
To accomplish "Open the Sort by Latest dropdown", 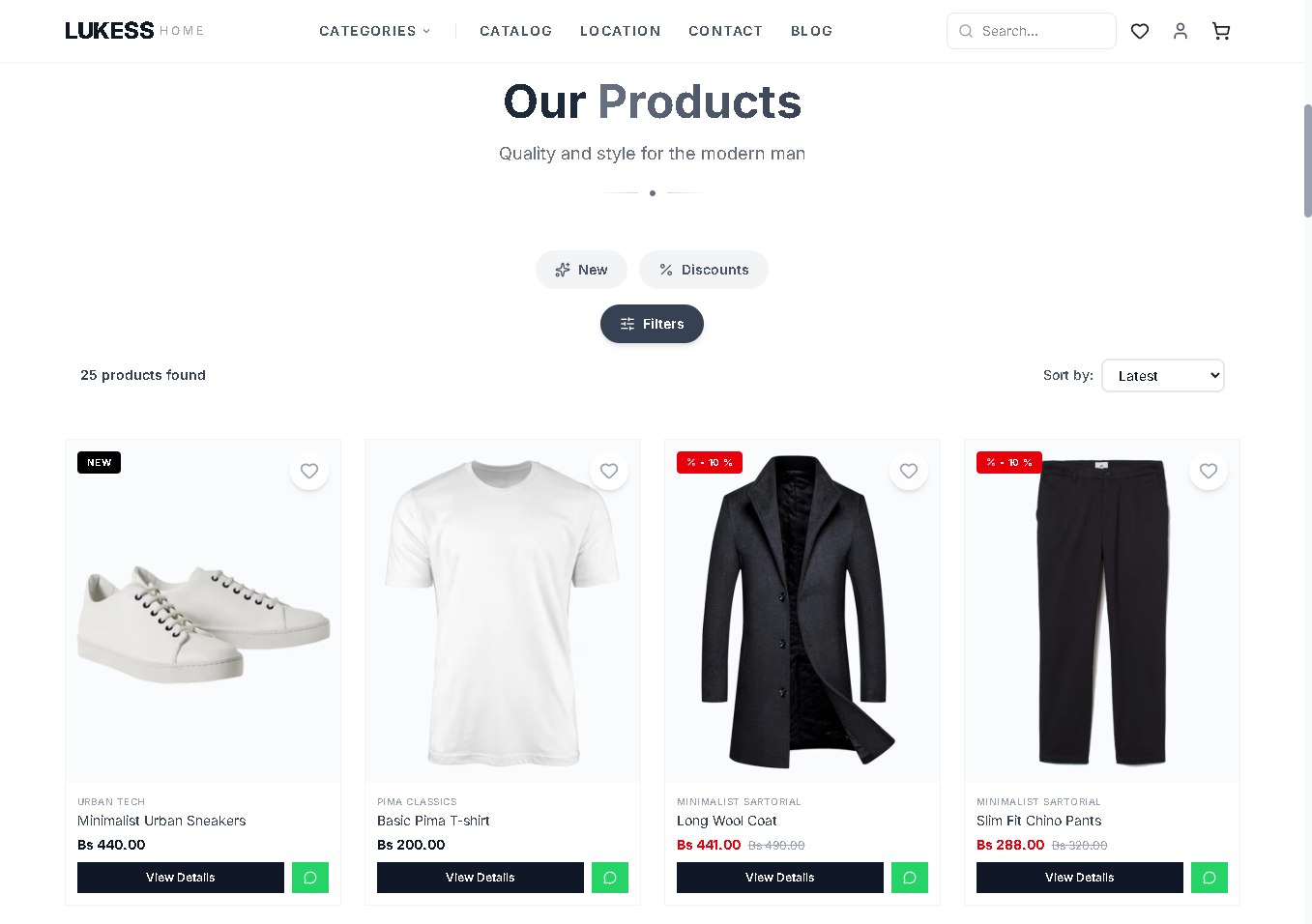I will (1163, 376).
